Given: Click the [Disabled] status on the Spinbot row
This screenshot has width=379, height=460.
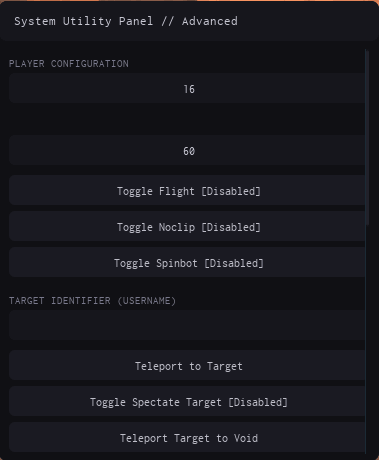Looking at the screenshot, I should click(234, 263).
